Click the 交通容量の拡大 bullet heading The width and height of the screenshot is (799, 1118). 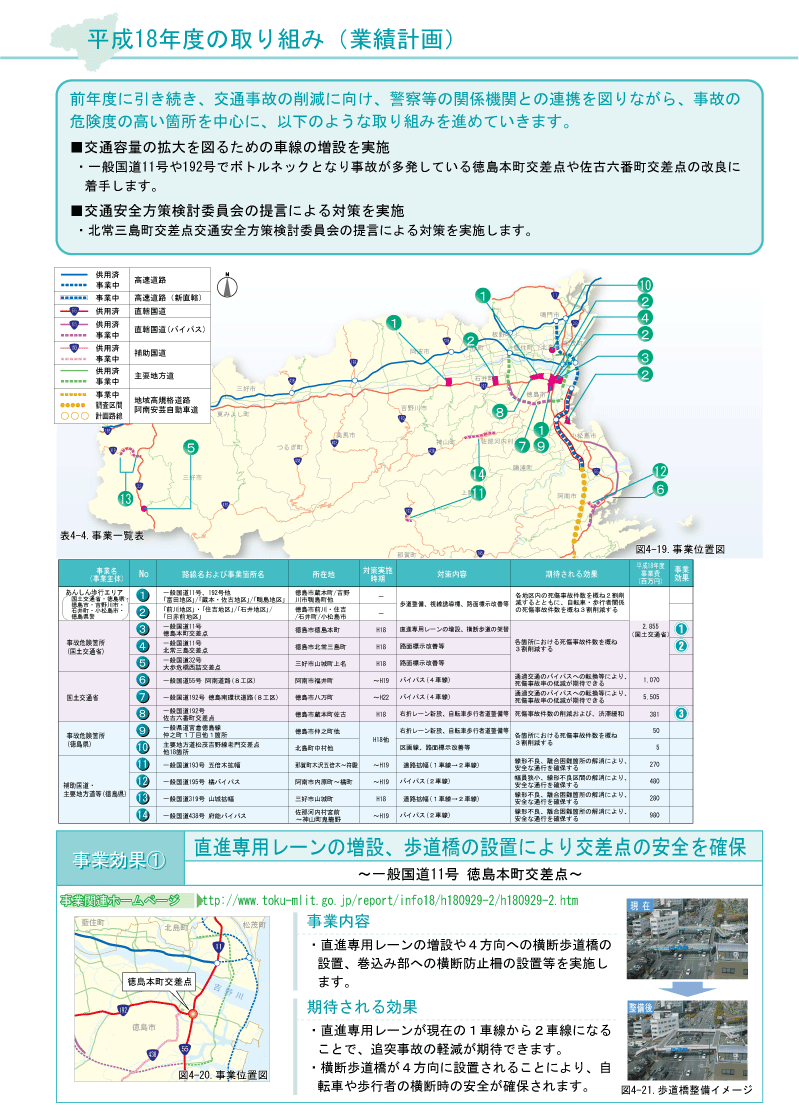230,148
